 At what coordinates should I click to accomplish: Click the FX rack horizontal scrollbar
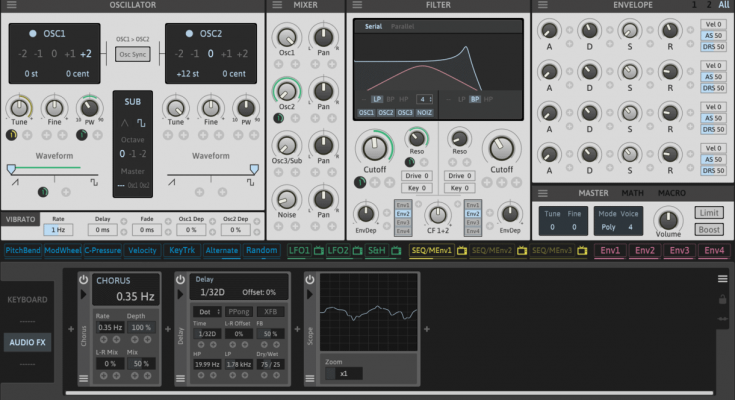[x=390, y=393]
